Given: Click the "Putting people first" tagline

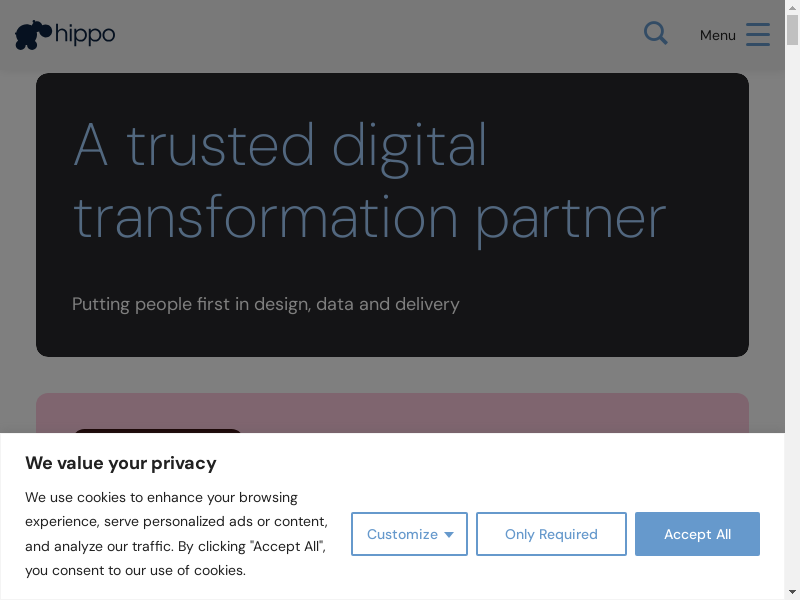Looking at the screenshot, I should (266, 304).
